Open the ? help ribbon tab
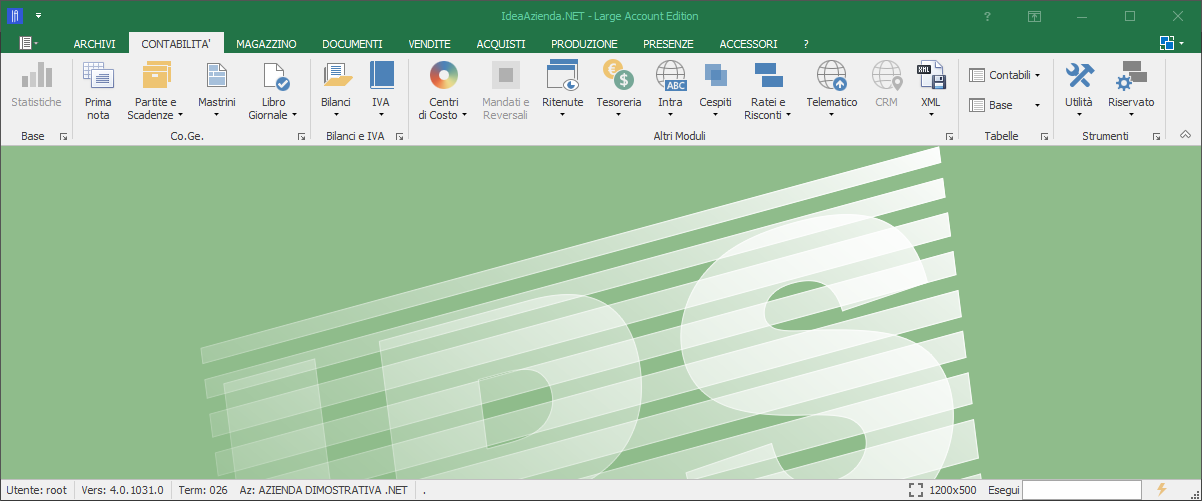The image size is (1202, 501). click(x=806, y=44)
